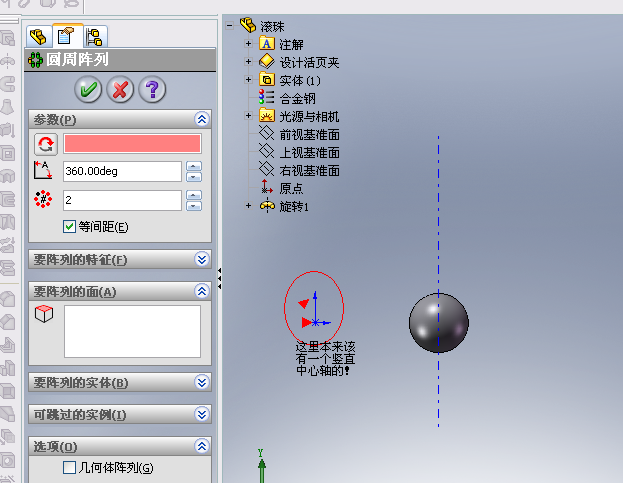Screen dimensions: 623x483
Task: Expand the 旋转1 feature node
Action: [248, 206]
